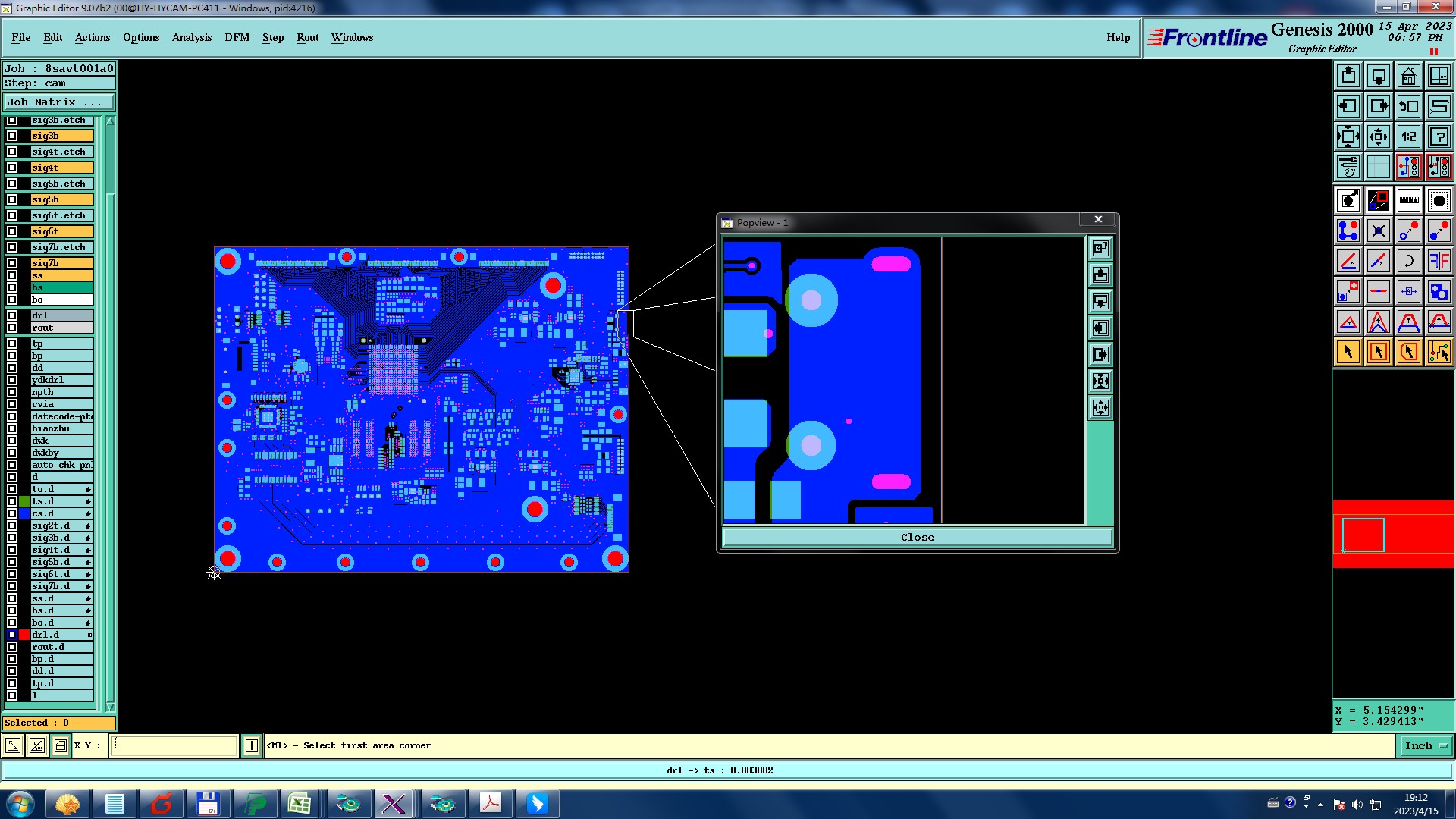Screen dimensions: 1456x819
Task: Click the Home view icon
Action: [1408, 76]
